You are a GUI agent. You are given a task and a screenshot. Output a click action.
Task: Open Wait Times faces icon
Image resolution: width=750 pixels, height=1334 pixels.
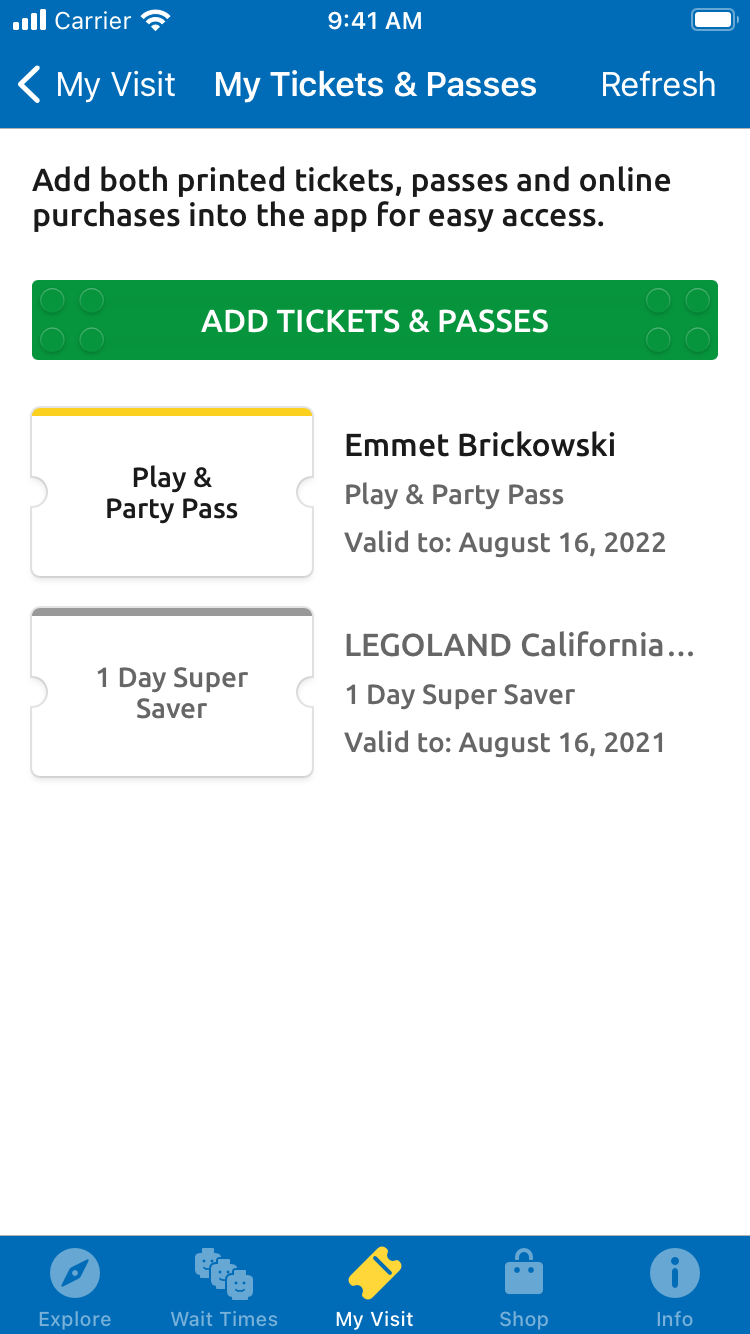point(224,1272)
